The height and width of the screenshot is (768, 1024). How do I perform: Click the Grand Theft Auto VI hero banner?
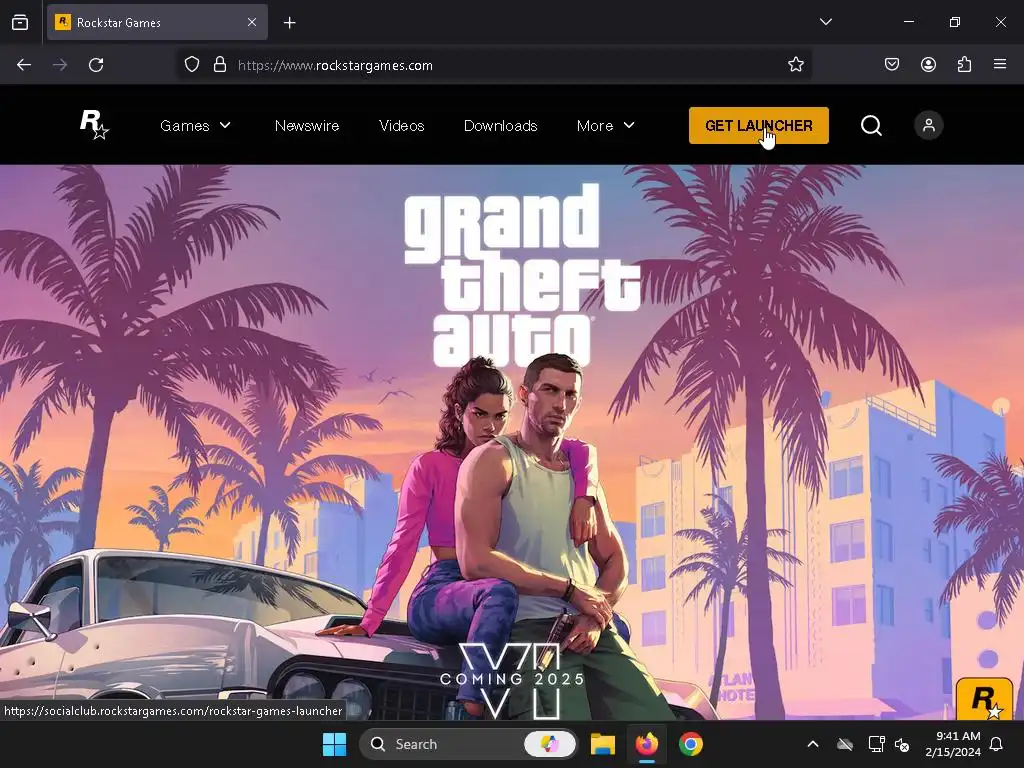click(512, 441)
